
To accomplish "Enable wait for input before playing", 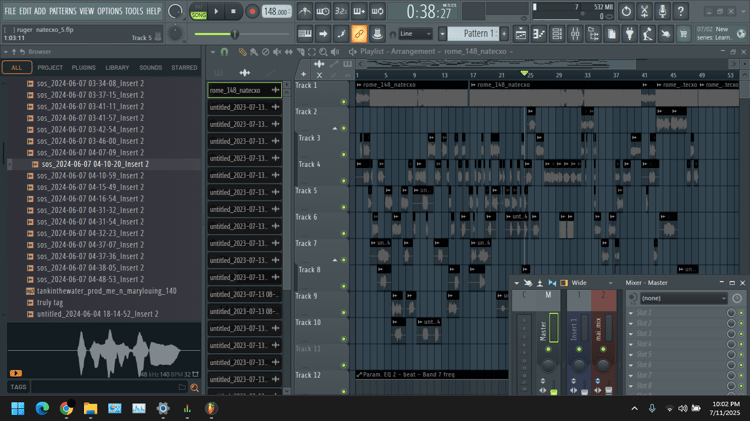I will coord(323,11).
